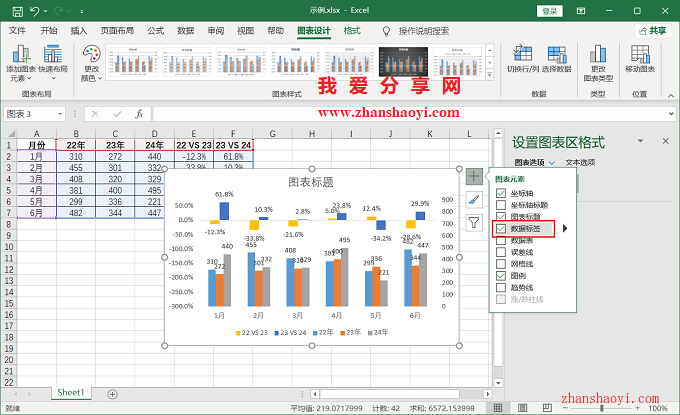
Task: Open the File (文件) tab
Action: point(17,31)
